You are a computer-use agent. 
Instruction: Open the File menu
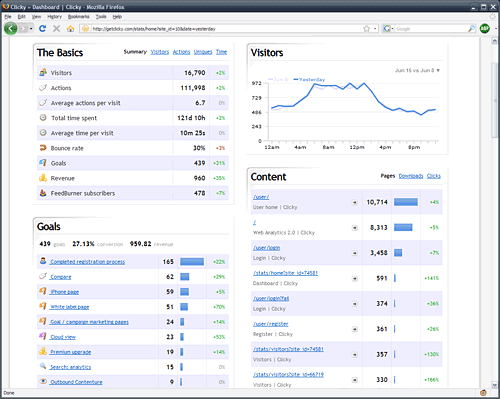coord(8,16)
